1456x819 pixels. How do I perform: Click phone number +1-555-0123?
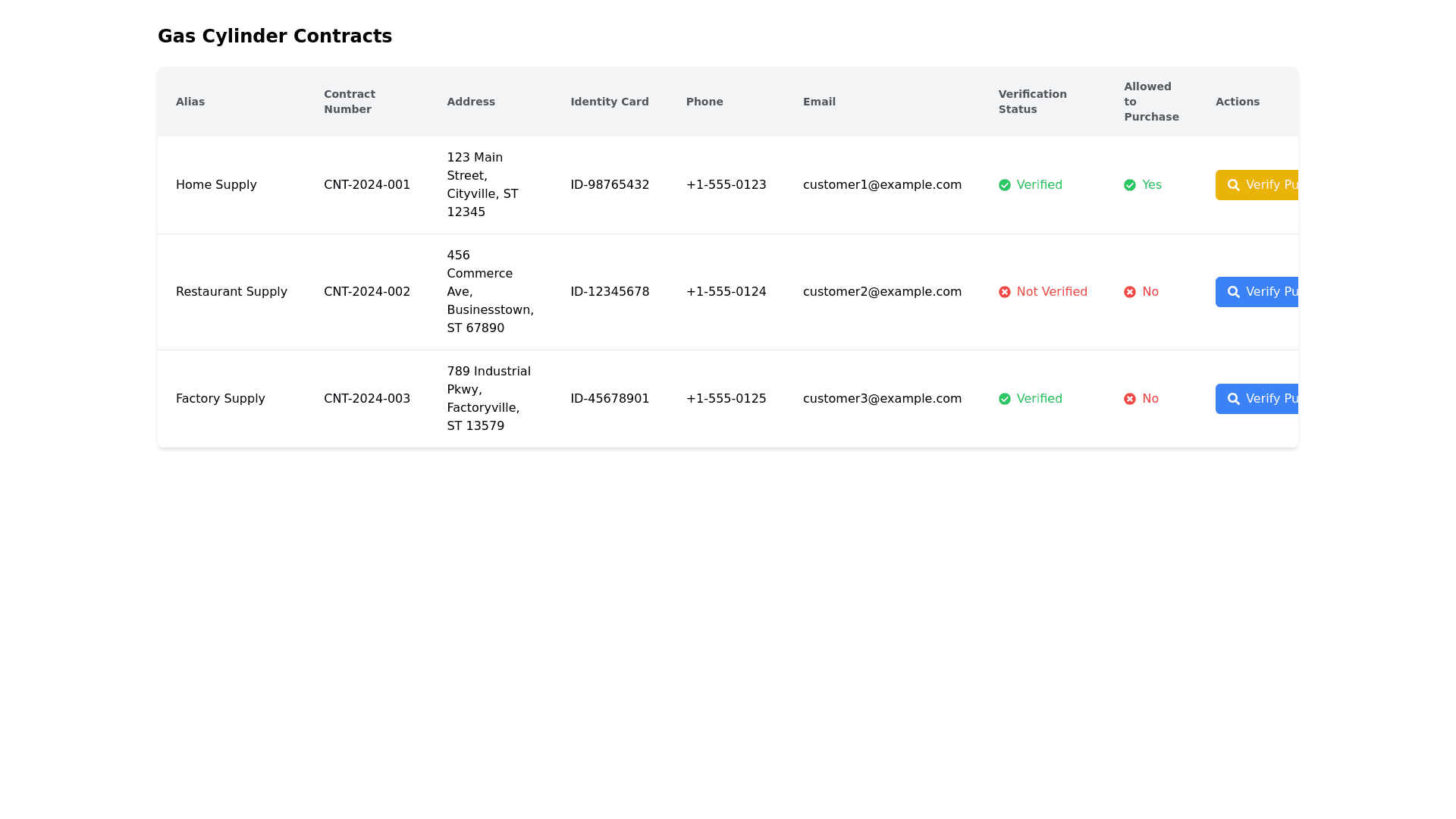726,185
